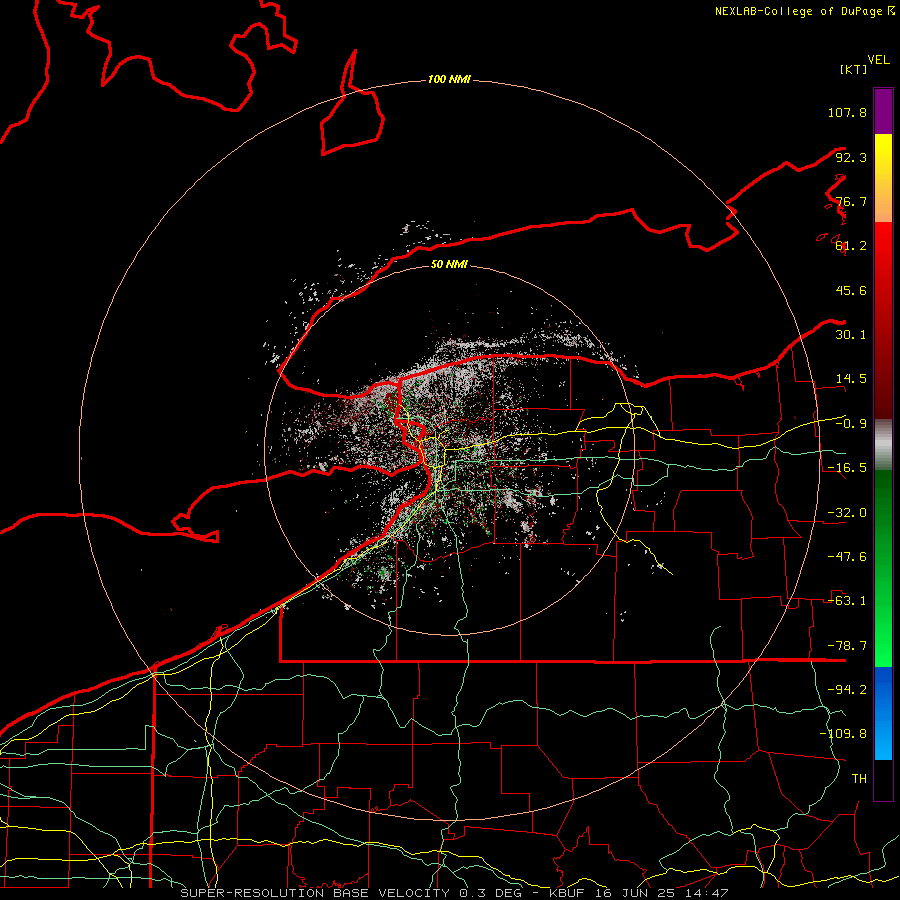Click the 30.1 velocity scale value
The height and width of the screenshot is (900, 900).
click(x=851, y=335)
